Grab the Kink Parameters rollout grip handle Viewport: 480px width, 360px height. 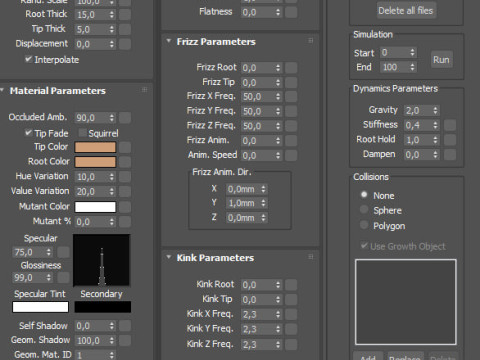coord(311,257)
